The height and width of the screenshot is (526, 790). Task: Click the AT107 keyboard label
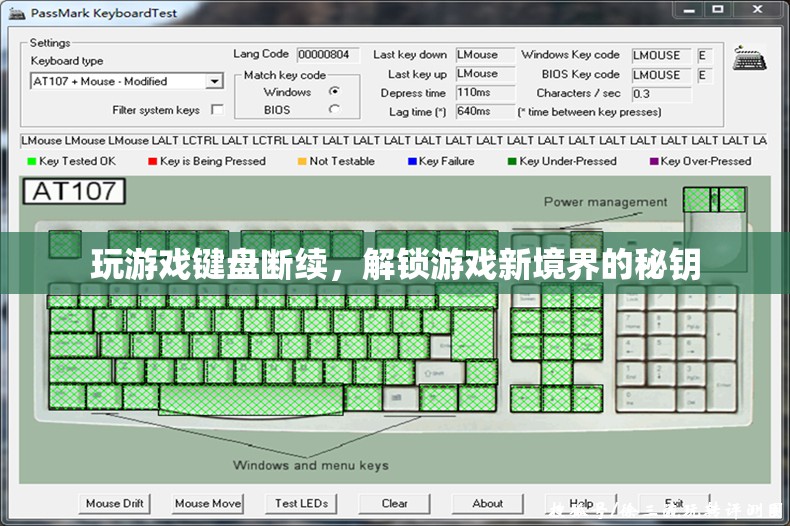click(74, 191)
